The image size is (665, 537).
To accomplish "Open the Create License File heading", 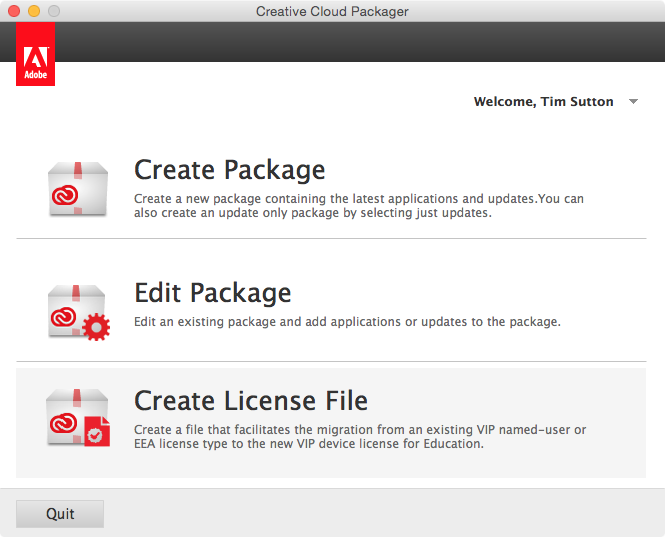I will click(251, 400).
